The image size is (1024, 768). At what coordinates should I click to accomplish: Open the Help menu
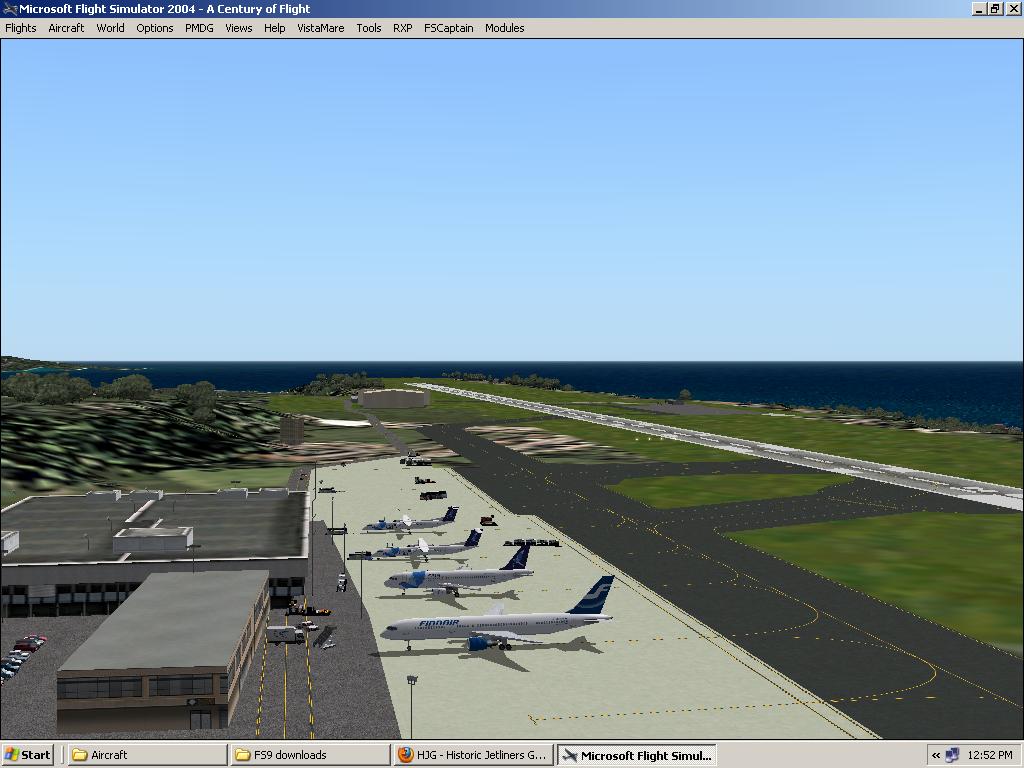point(274,28)
